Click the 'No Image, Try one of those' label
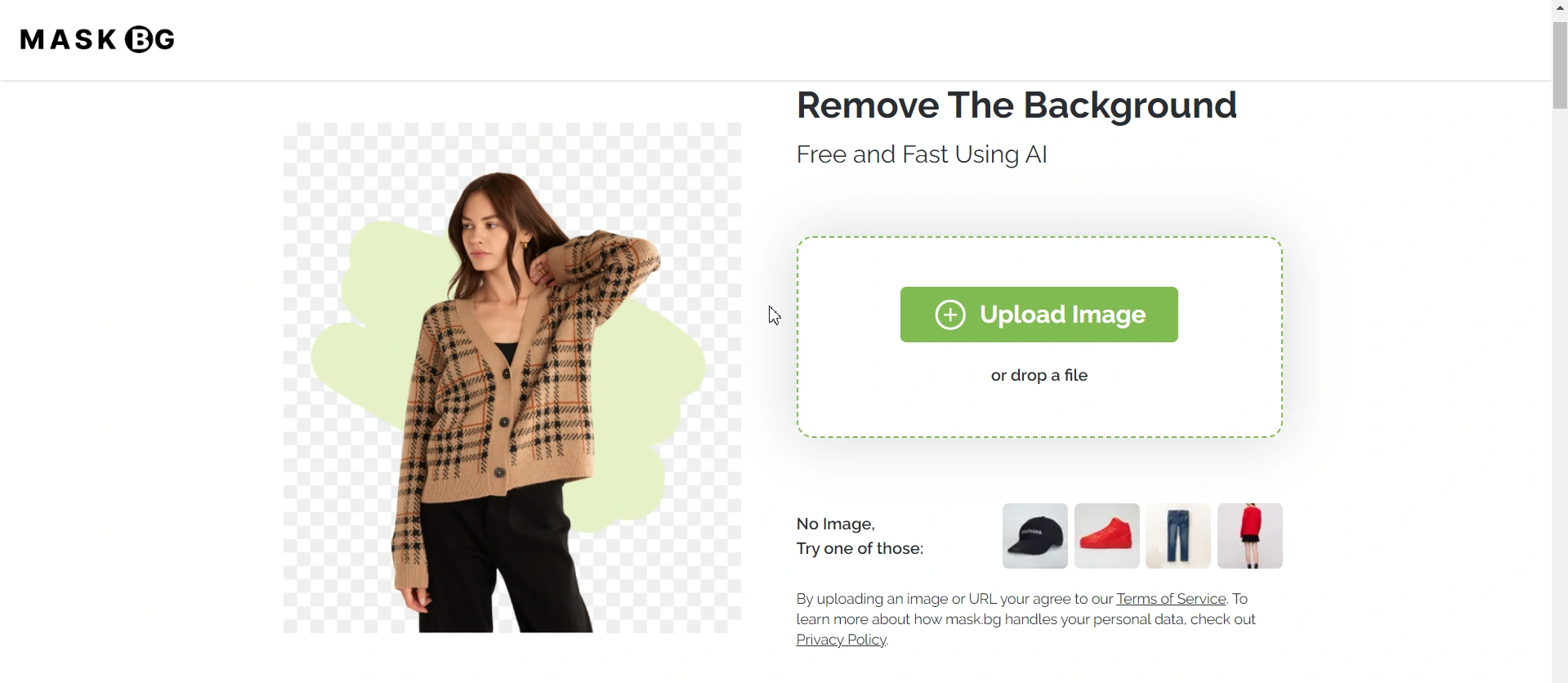Screen dimensions: 1568x683 coord(860,536)
